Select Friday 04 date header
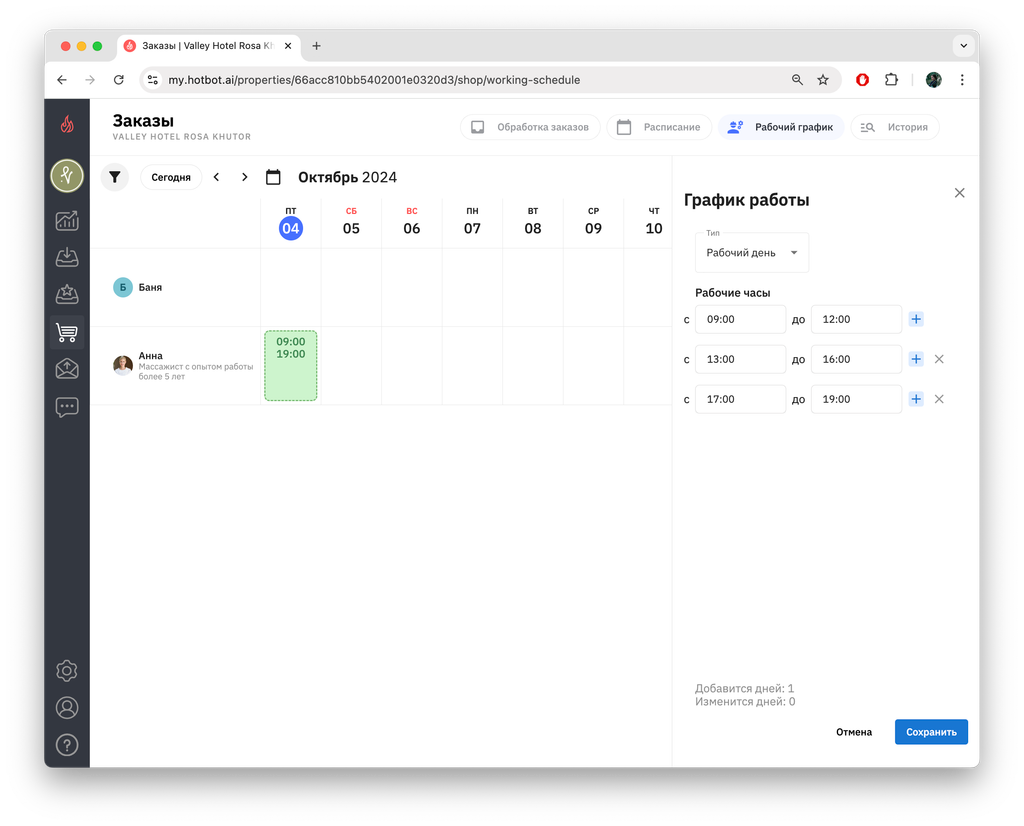This screenshot has width=1024, height=826. tap(291, 223)
